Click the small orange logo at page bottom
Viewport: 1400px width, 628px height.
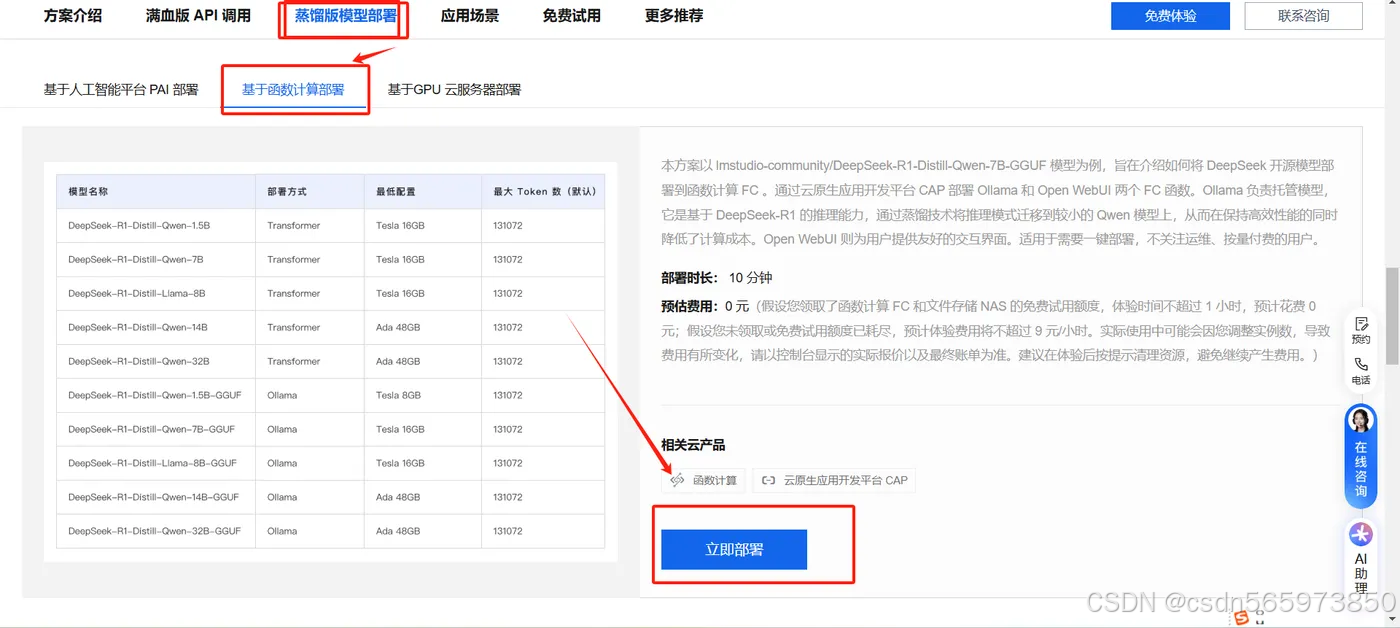pyautogui.click(x=1241, y=619)
